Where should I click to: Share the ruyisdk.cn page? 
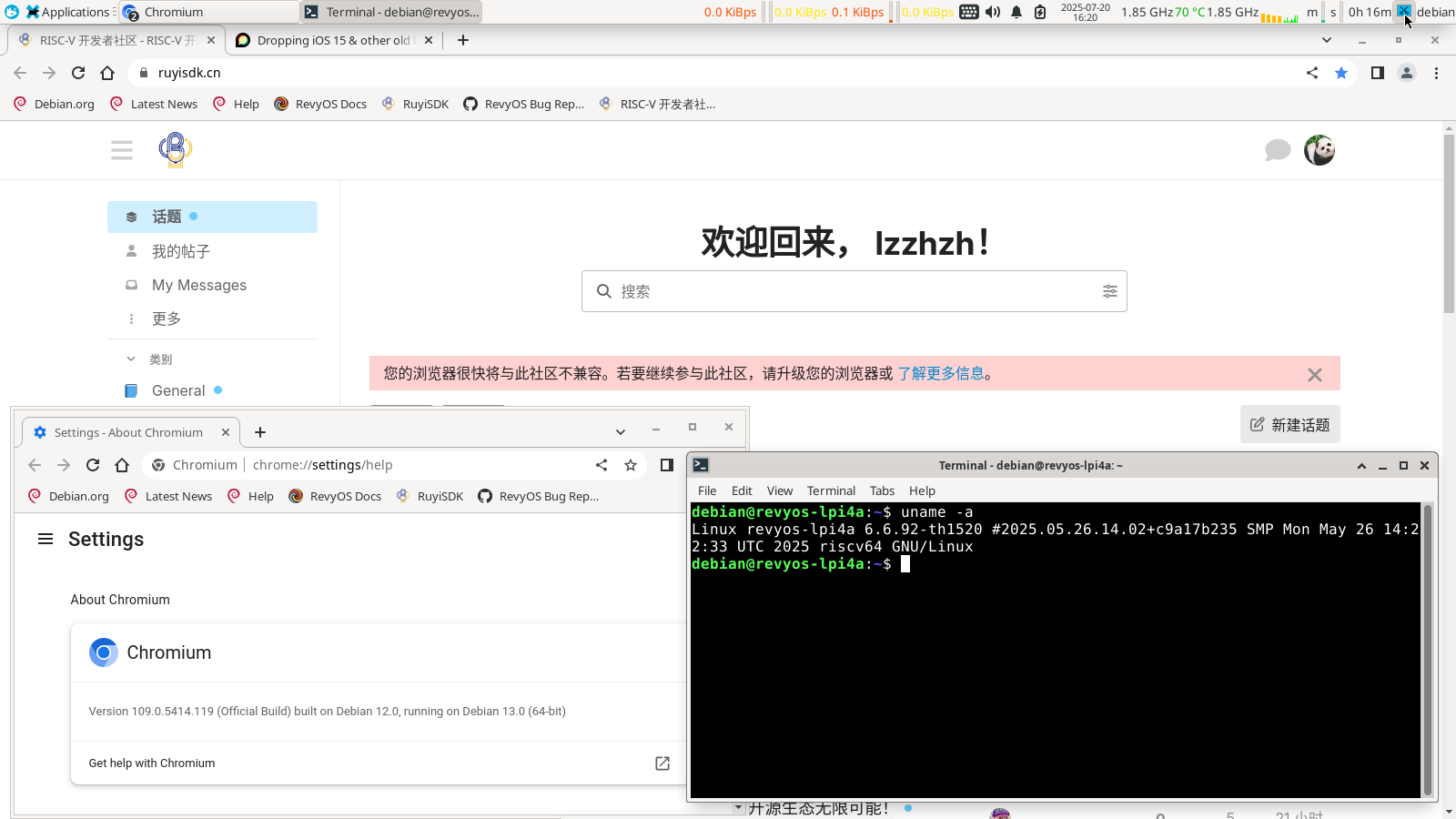click(x=1312, y=73)
